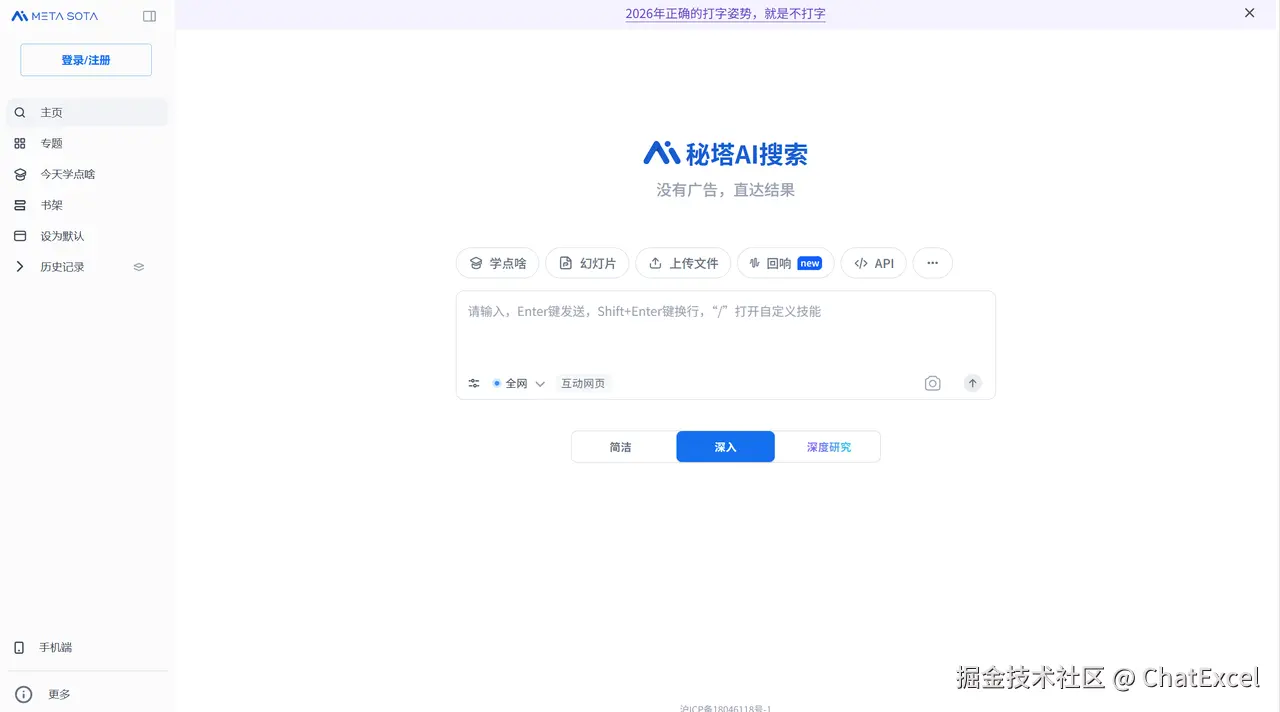Select the 深度研究 mode tab
1280x712 pixels.
(x=829, y=447)
